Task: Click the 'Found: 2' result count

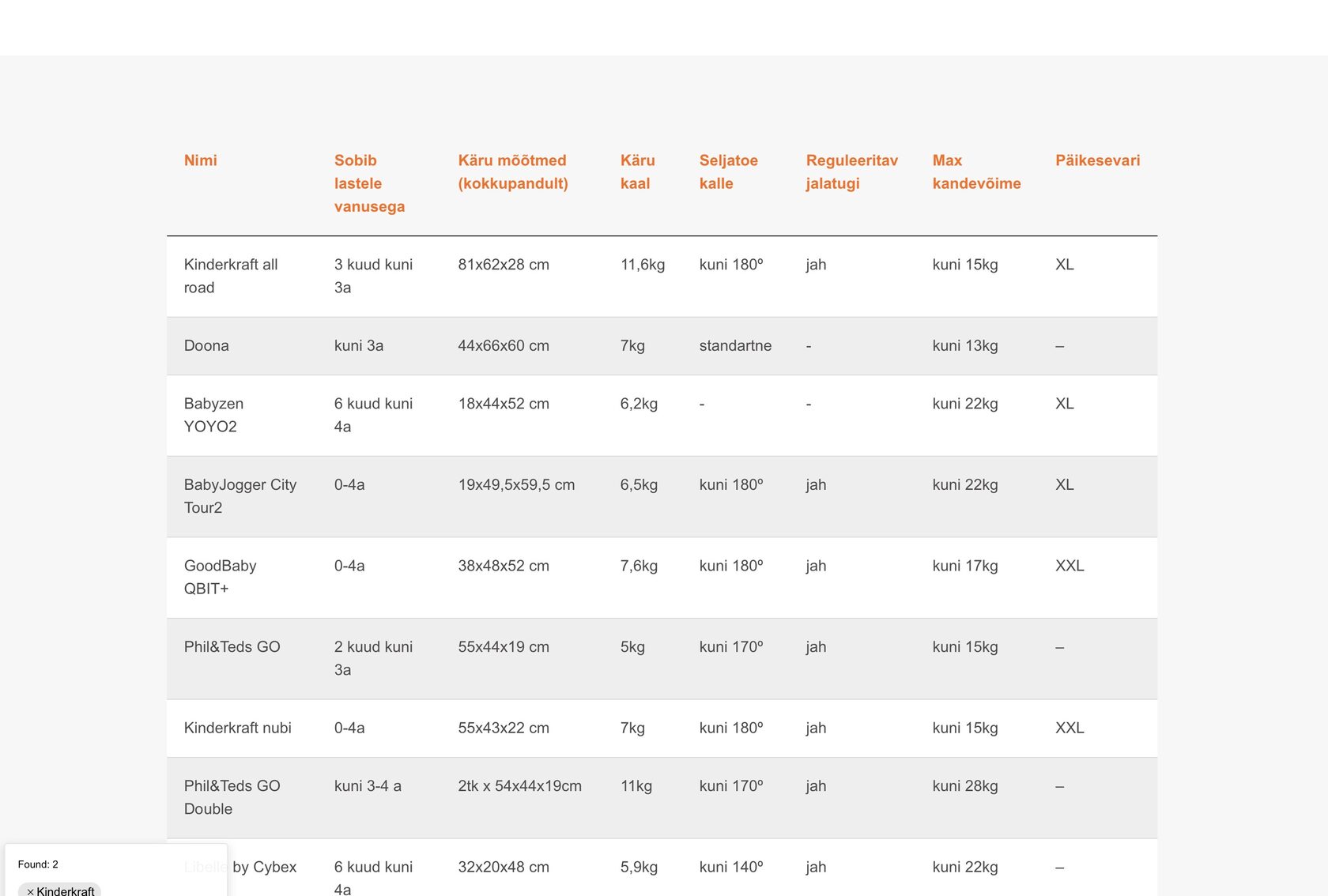Action: tap(38, 864)
